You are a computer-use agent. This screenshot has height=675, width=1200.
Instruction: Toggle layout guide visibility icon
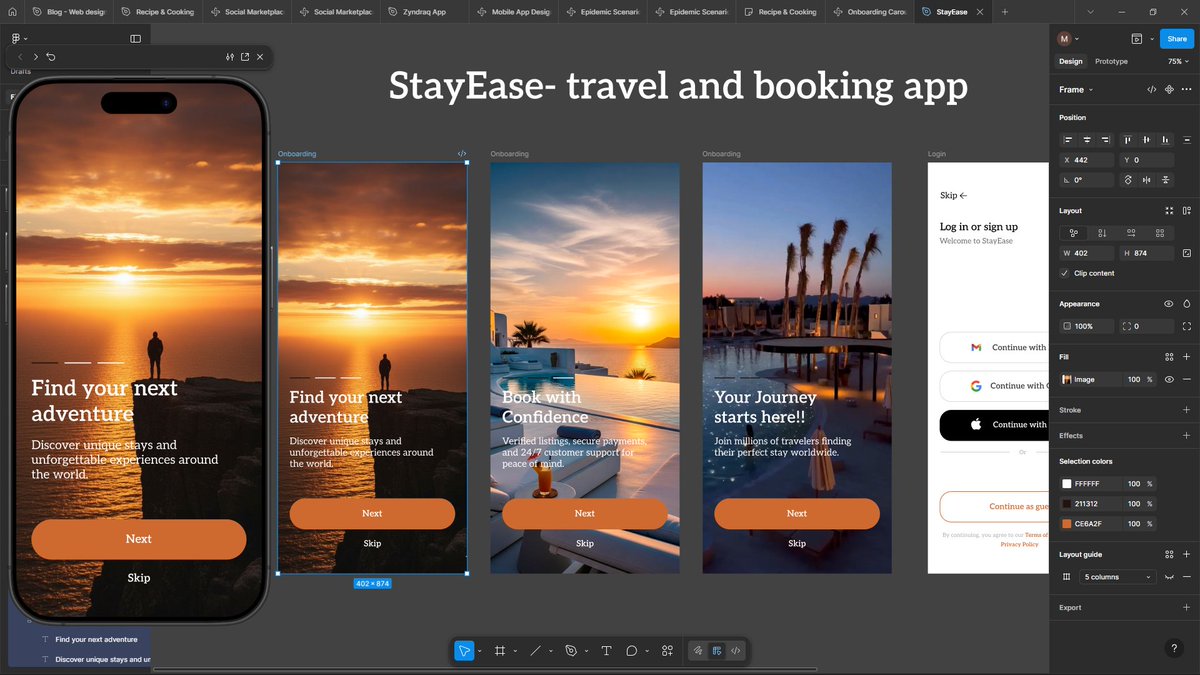(1169, 577)
